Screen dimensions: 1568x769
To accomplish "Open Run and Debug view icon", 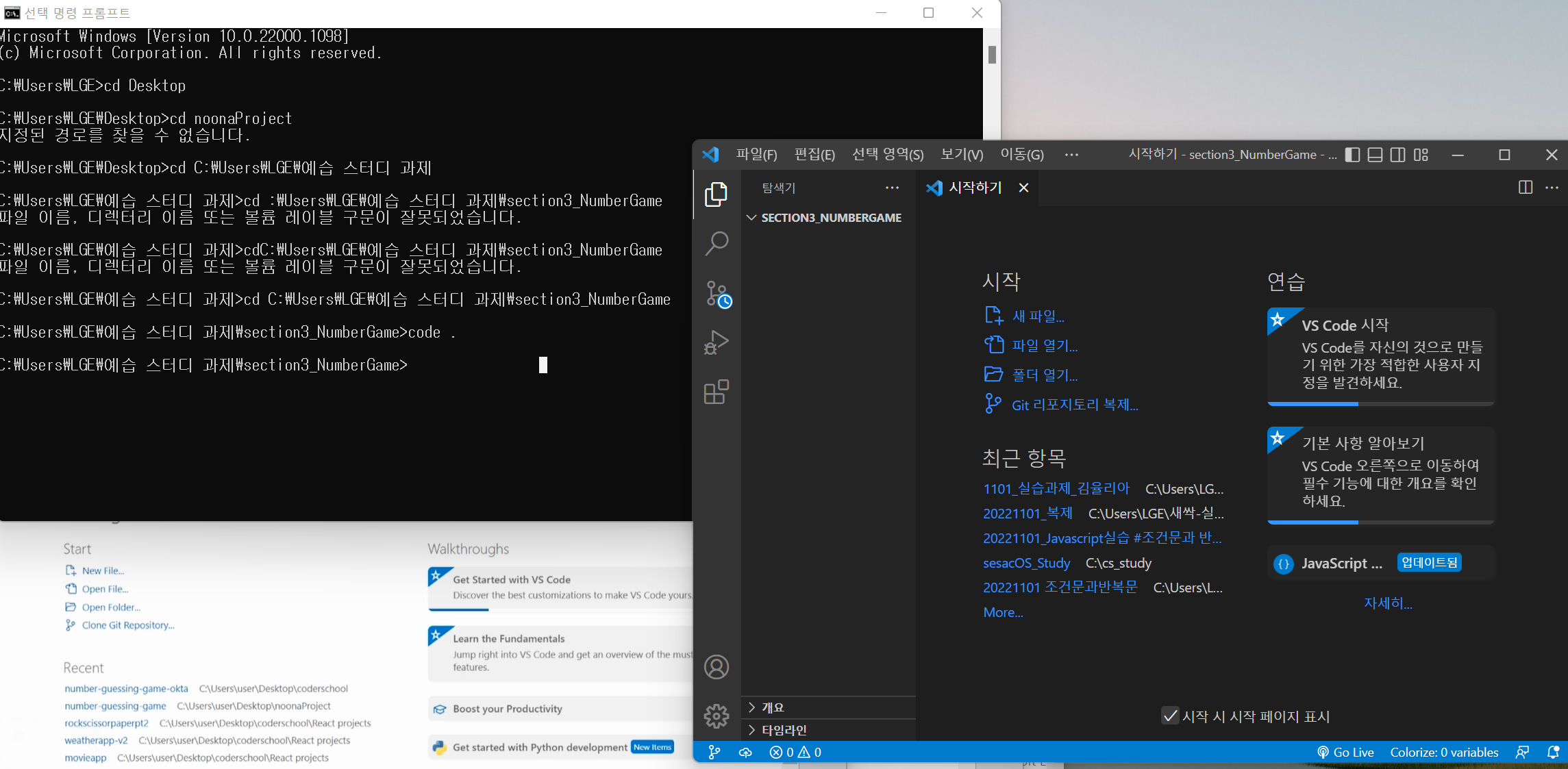I will (716, 342).
